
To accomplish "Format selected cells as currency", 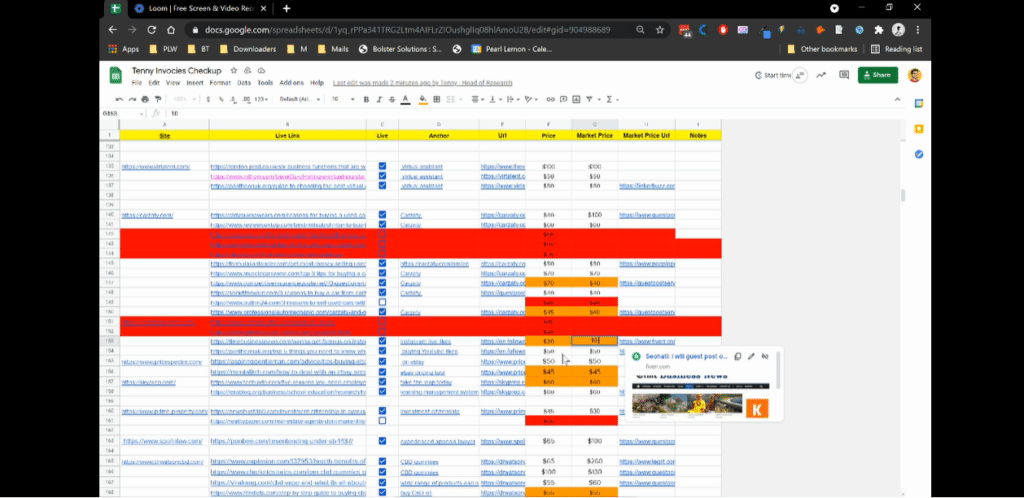I will (208, 99).
